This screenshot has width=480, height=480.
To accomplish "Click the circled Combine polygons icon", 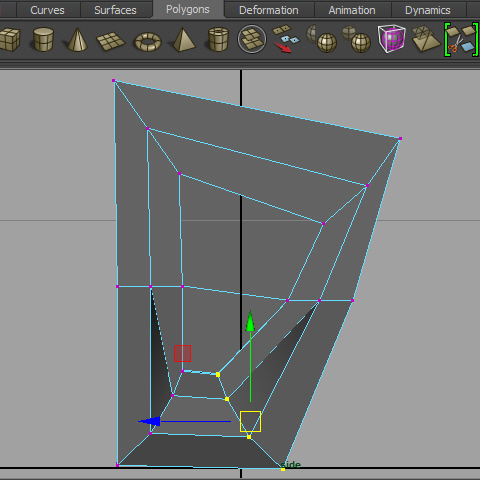I will coord(252,39).
